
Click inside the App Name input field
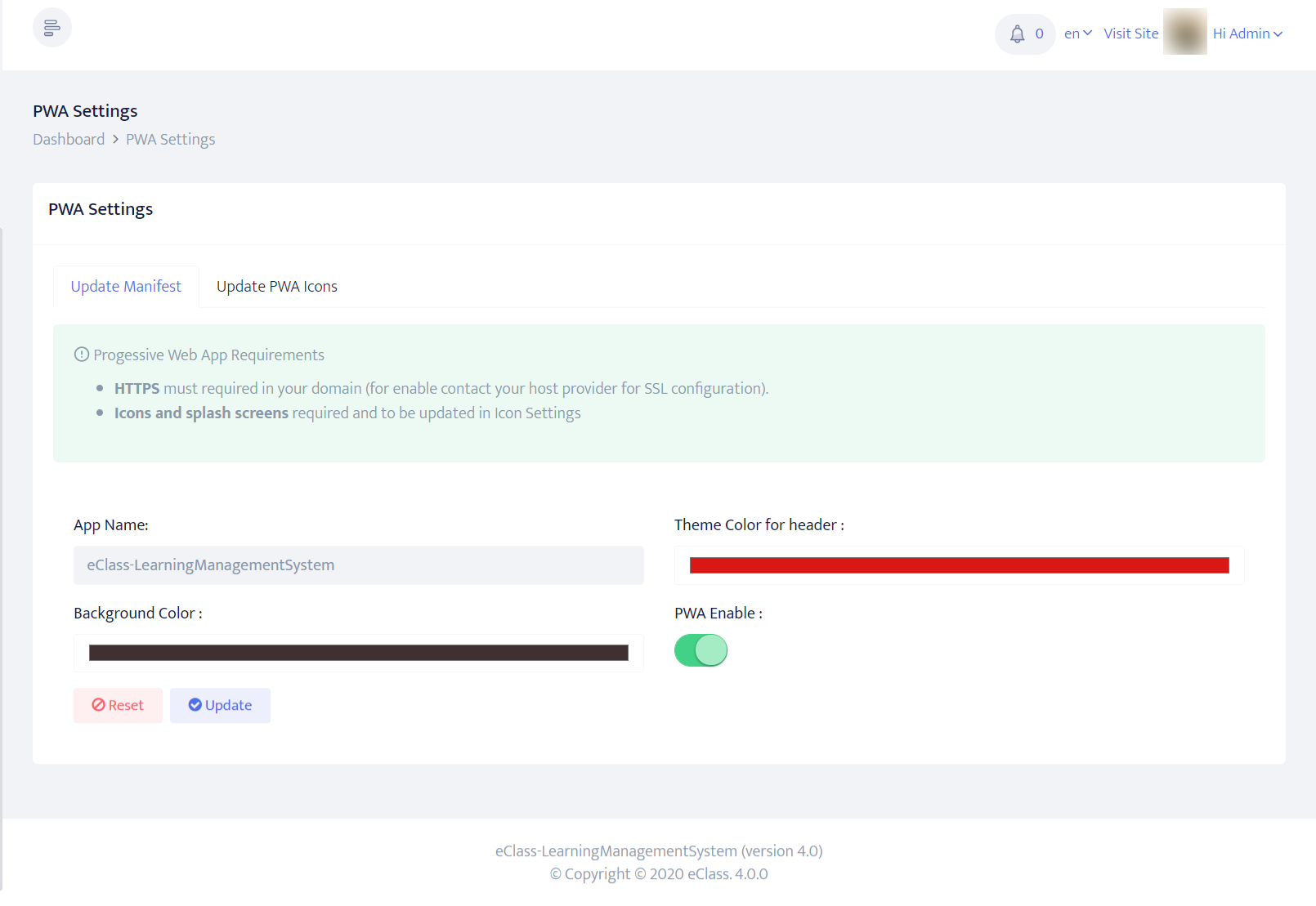[x=358, y=565]
